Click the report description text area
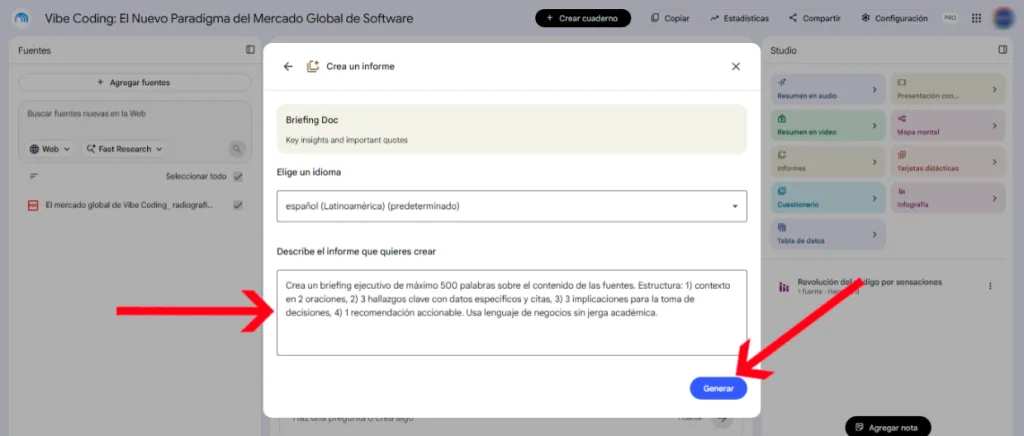The height and width of the screenshot is (436, 1024). 511,313
